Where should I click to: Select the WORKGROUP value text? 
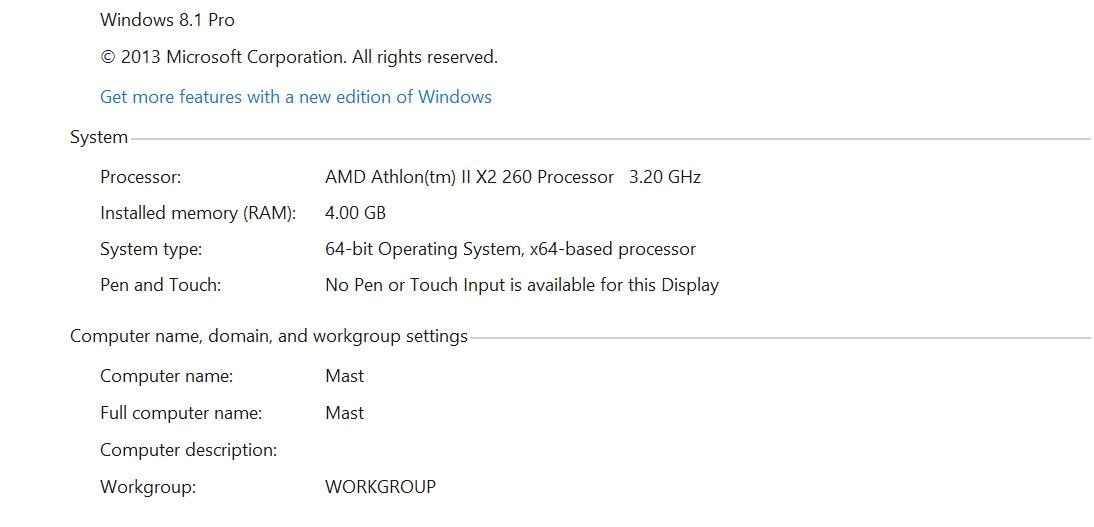pos(380,487)
